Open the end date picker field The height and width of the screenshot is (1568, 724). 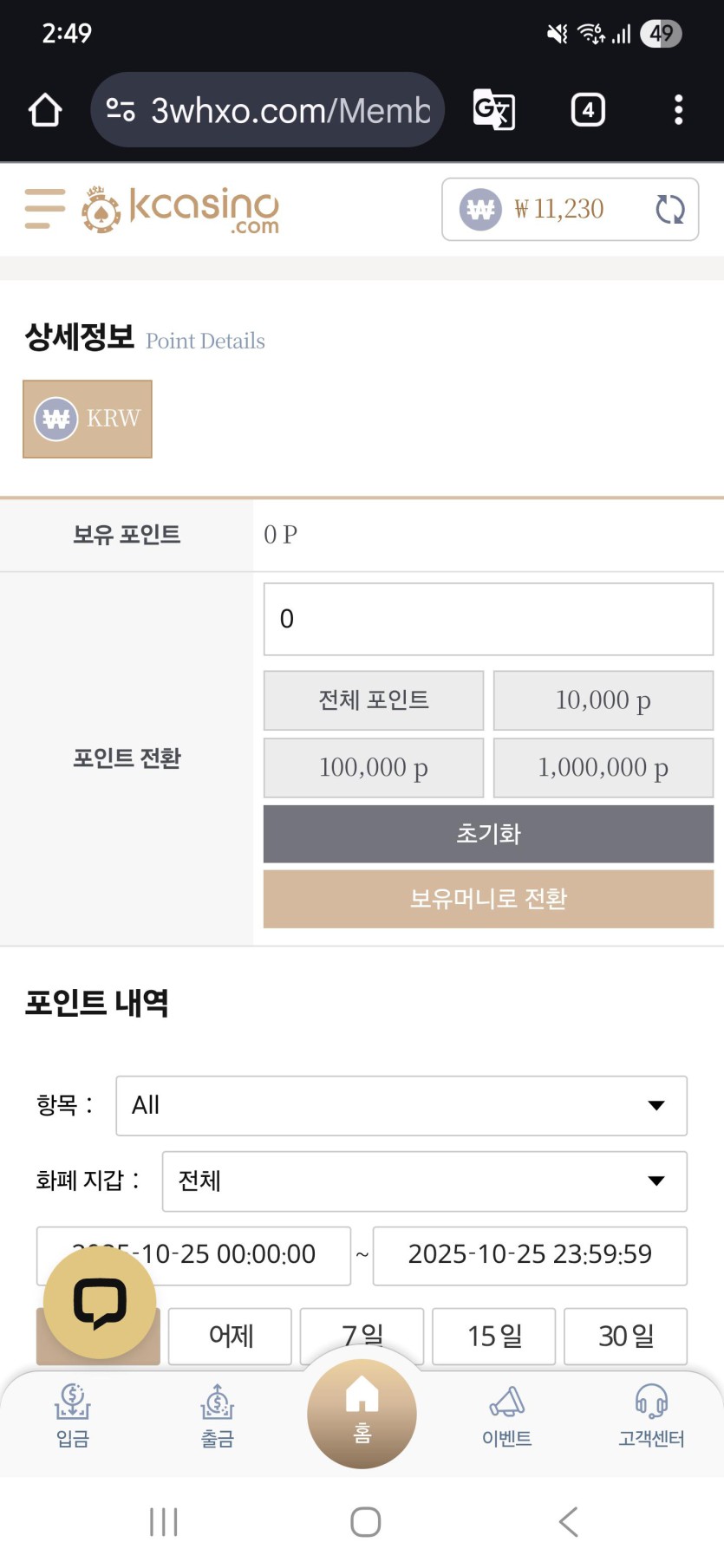(x=530, y=1254)
